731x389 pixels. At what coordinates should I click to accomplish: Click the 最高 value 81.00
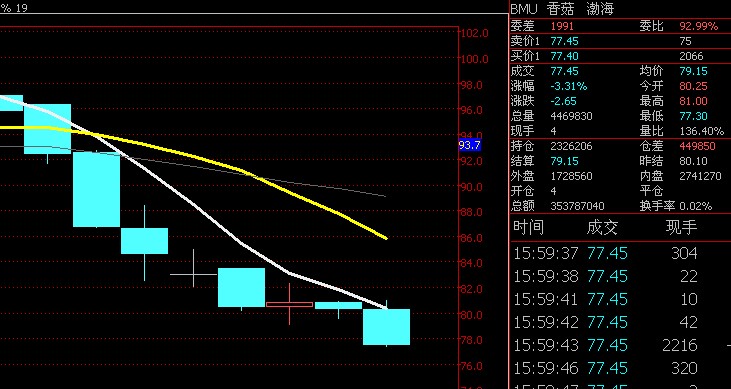pos(694,101)
